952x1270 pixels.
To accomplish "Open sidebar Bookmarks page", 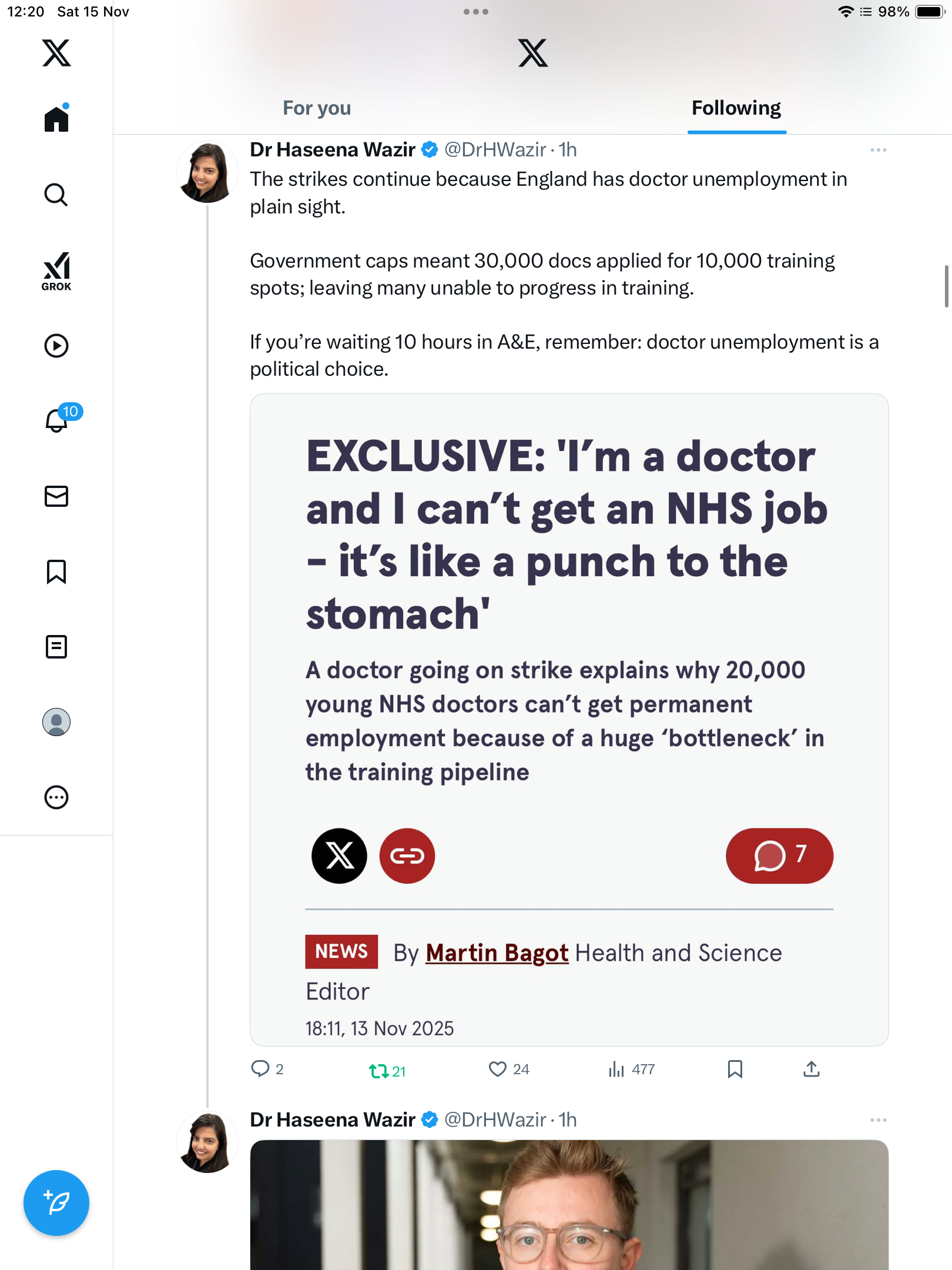I will point(56,571).
